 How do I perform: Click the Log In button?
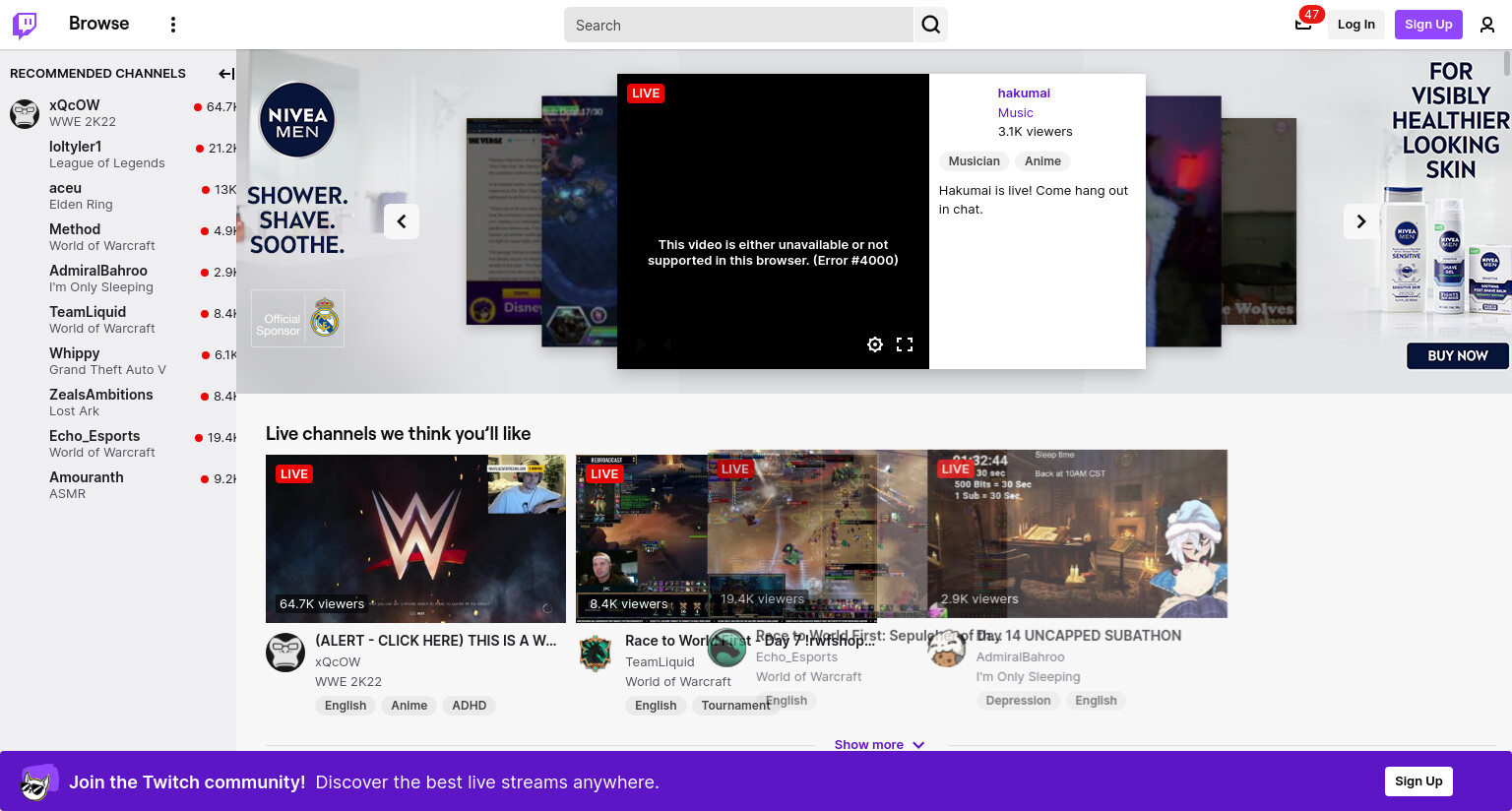point(1356,25)
